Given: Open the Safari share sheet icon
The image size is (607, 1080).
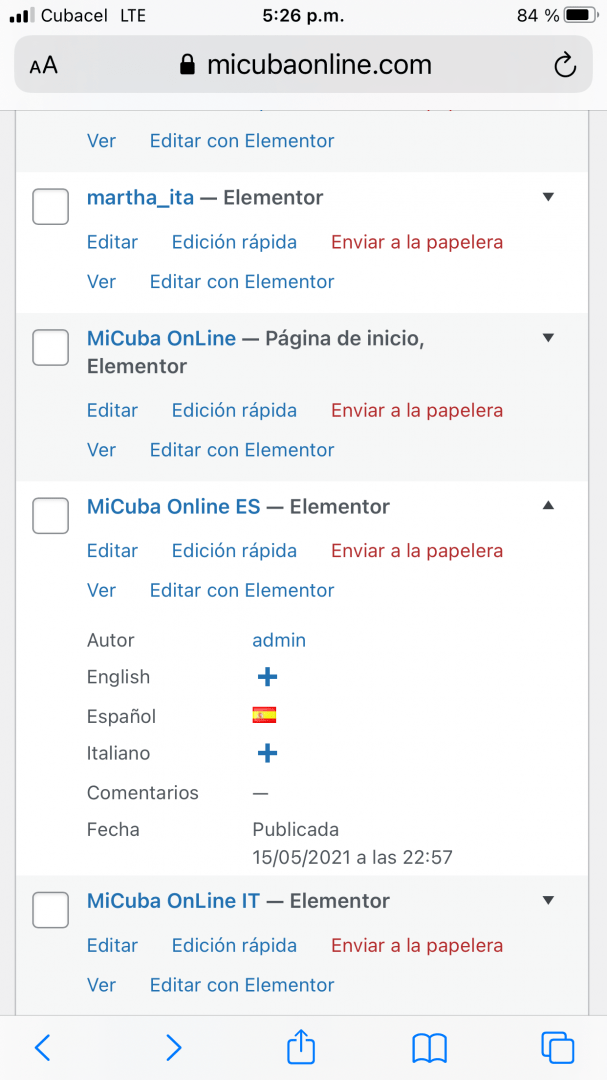Looking at the screenshot, I should point(301,1046).
